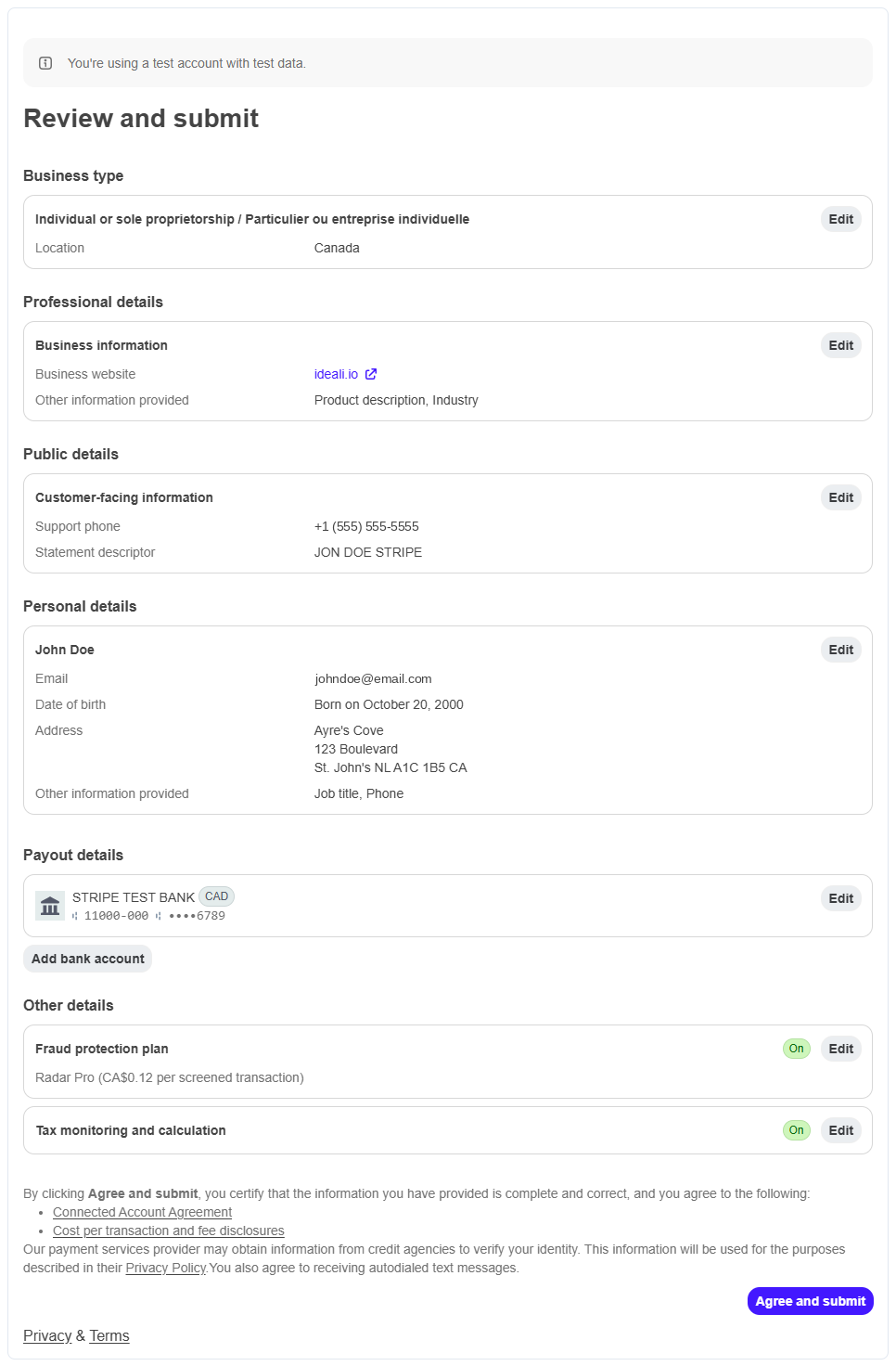Open the ideali.io website link

[336, 374]
